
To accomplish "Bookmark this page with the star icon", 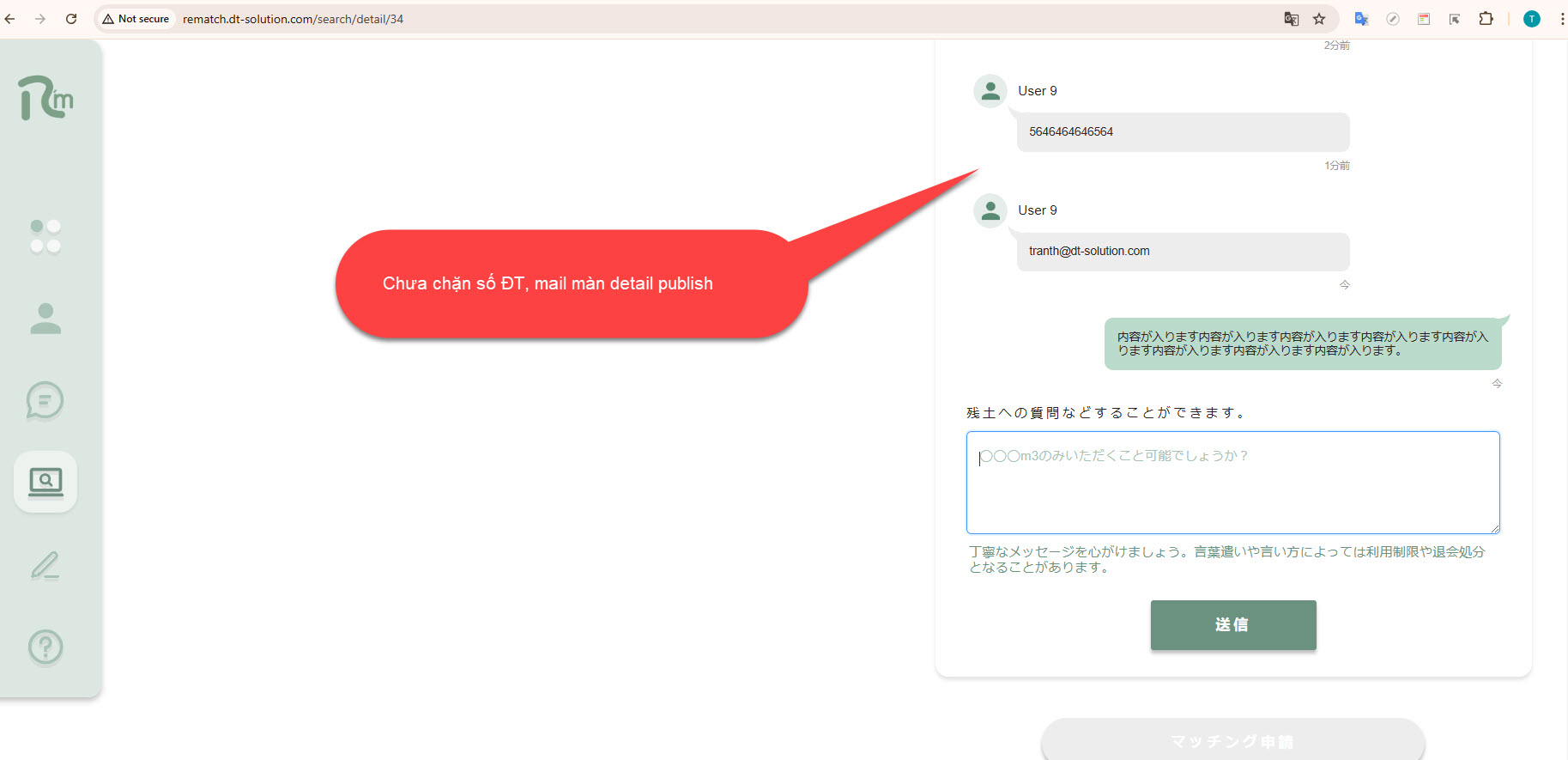I will (1319, 19).
